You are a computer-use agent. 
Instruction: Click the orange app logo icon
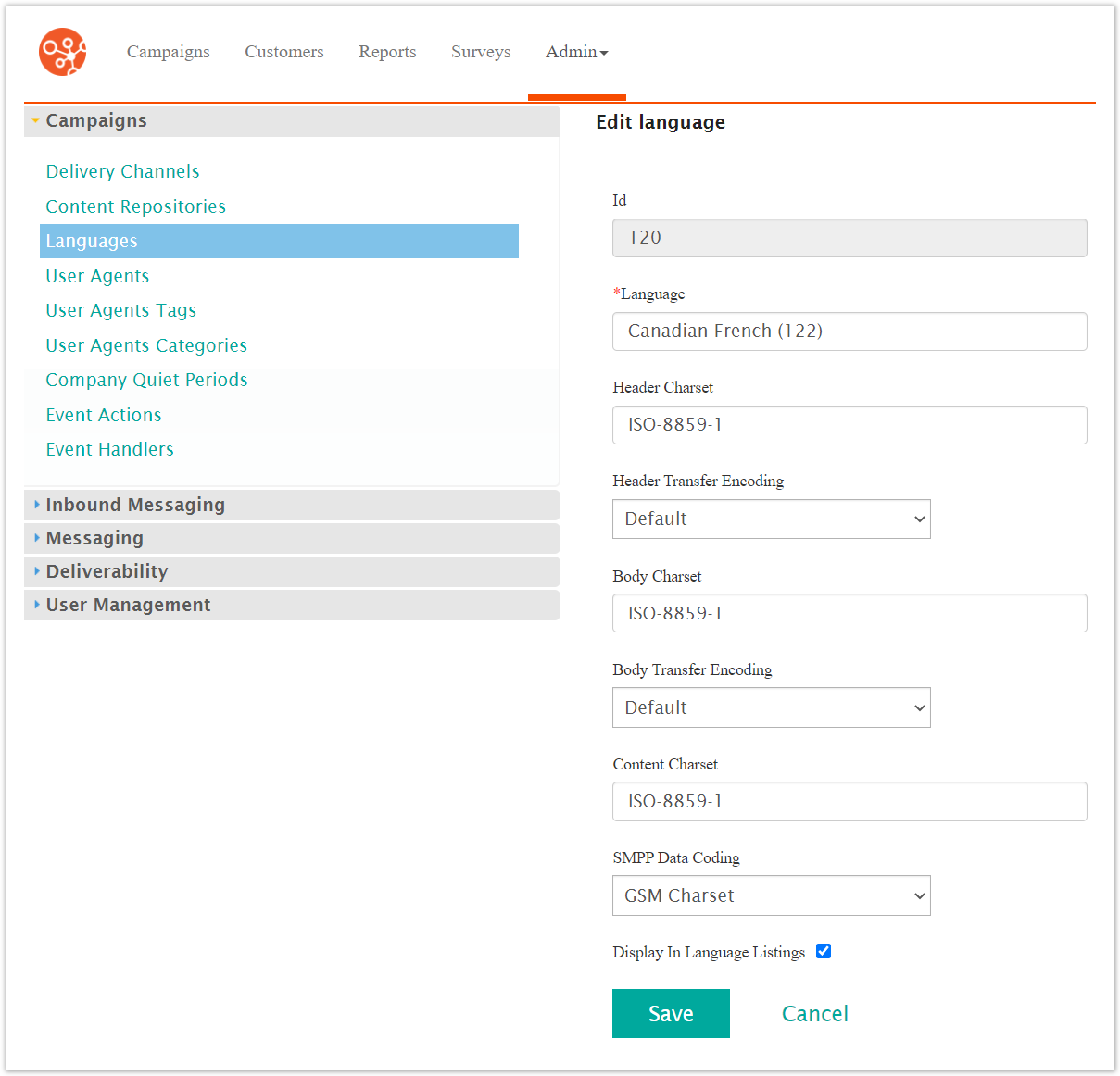coord(62,52)
